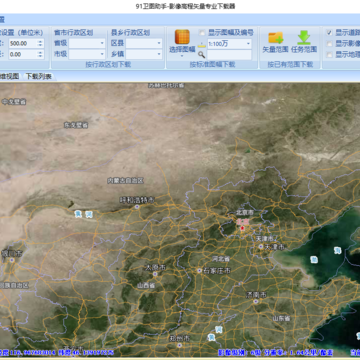
Task: Open the 选择图幅 map sheet selector
Action: tap(182, 41)
